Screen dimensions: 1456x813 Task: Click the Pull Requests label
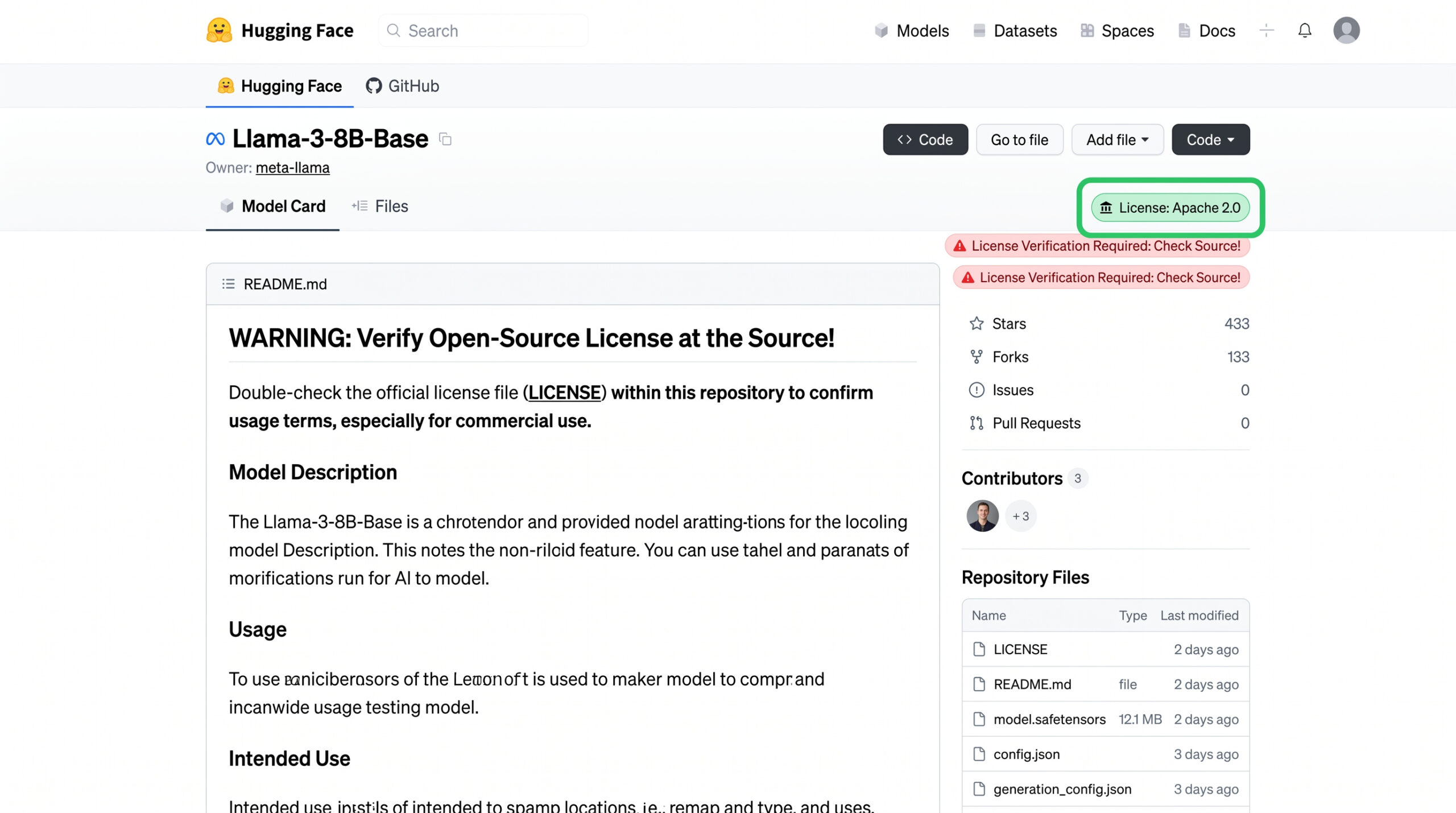coord(1036,423)
